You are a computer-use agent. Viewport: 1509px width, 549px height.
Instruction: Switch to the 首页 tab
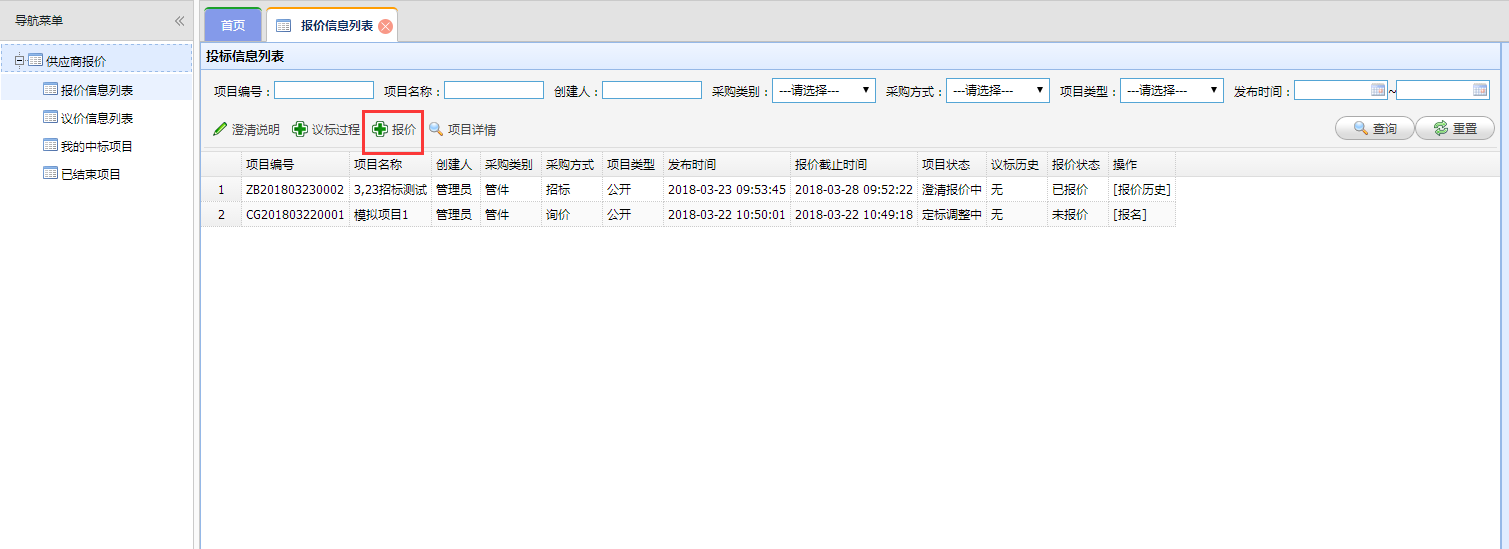coord(233,26)
